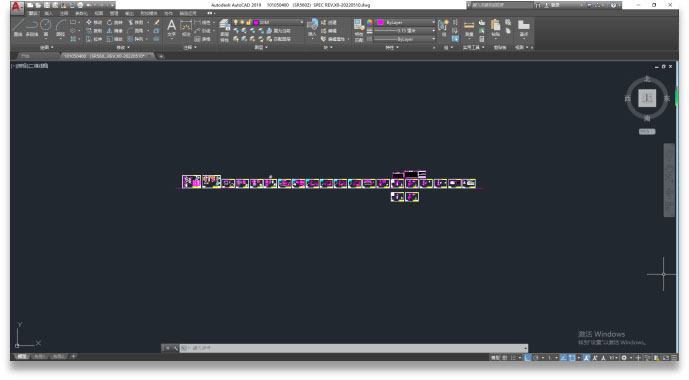This screenshot has width=689, height=380.
Task: Expand the Draw (绘图) panel
Action: (x=46, y=47)
